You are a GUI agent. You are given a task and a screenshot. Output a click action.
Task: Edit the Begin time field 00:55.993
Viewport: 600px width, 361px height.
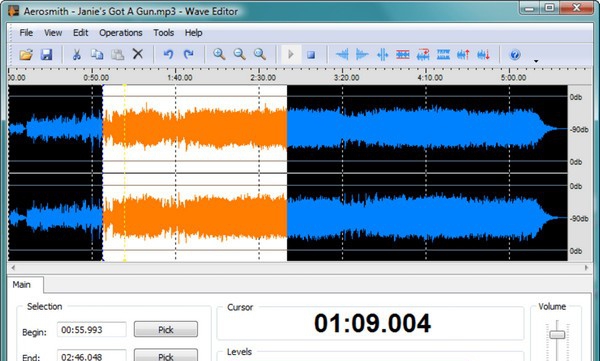click(91, 330)
